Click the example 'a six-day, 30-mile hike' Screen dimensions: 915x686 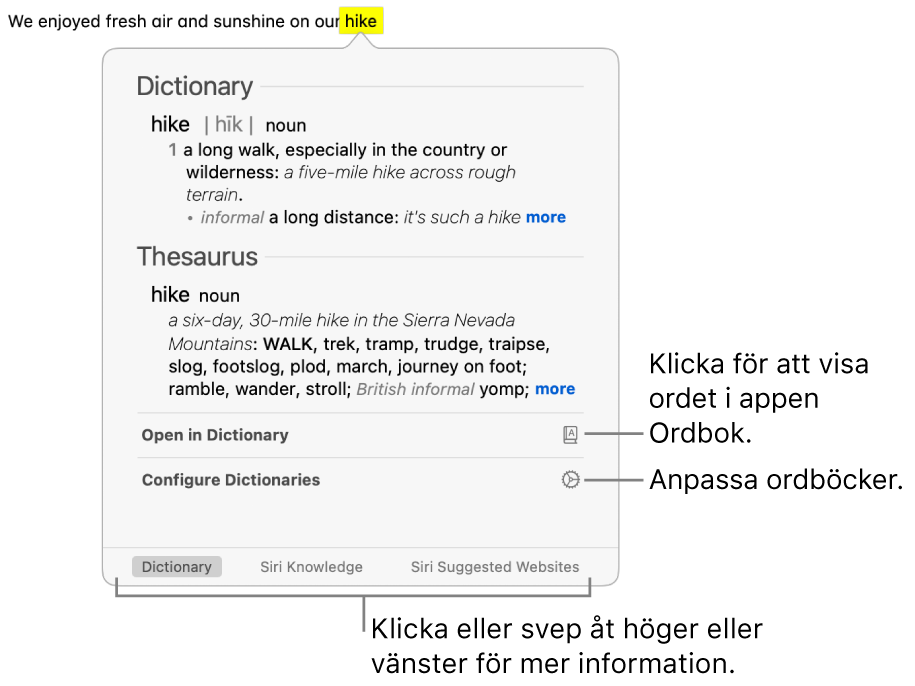[x=259, y=320]
